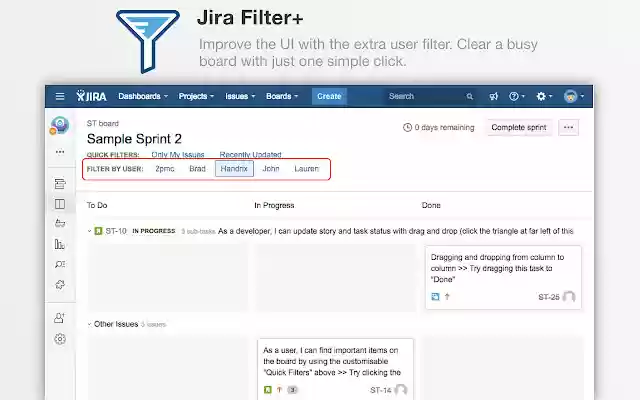The height and width of the screenshot is (400, 640).
Task: Open the ST-14 issue key link
Action: [380, 390]
